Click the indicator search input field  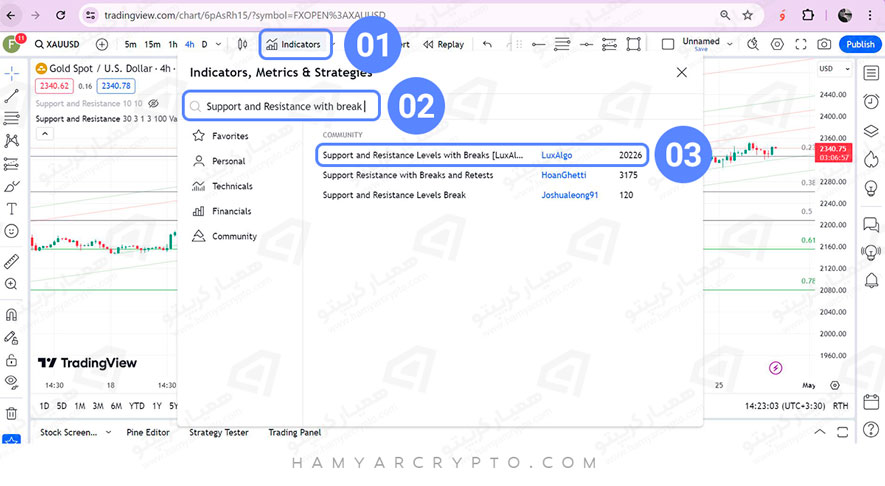281,106
